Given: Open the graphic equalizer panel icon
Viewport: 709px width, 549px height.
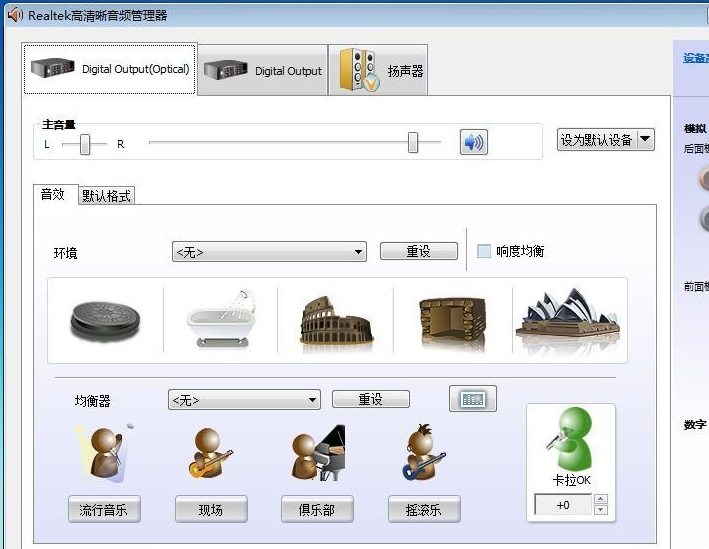Looking at the screenshot, I should [x=472, y=399].
